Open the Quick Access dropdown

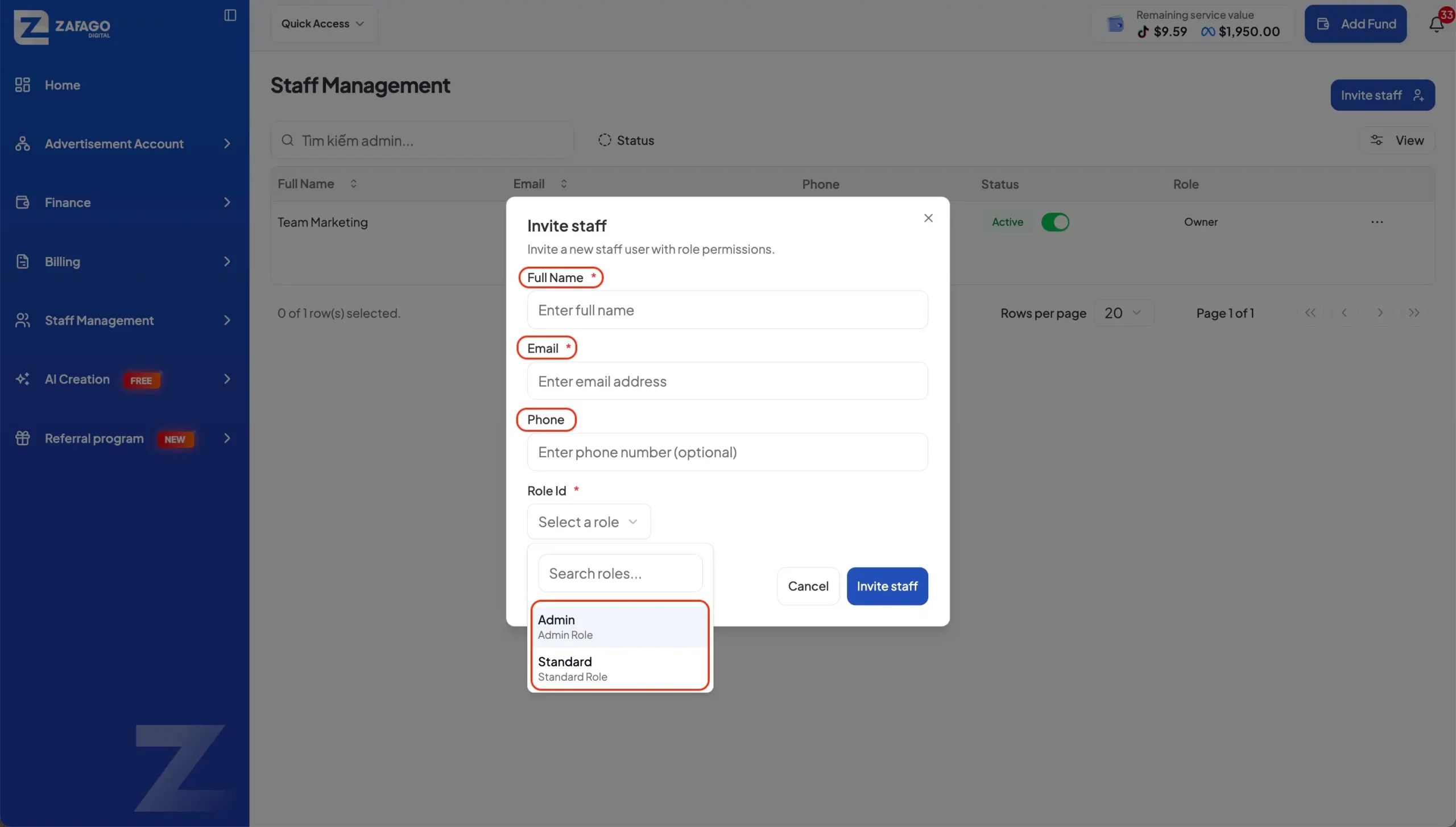pyautogui.click(x=323, y=24)
